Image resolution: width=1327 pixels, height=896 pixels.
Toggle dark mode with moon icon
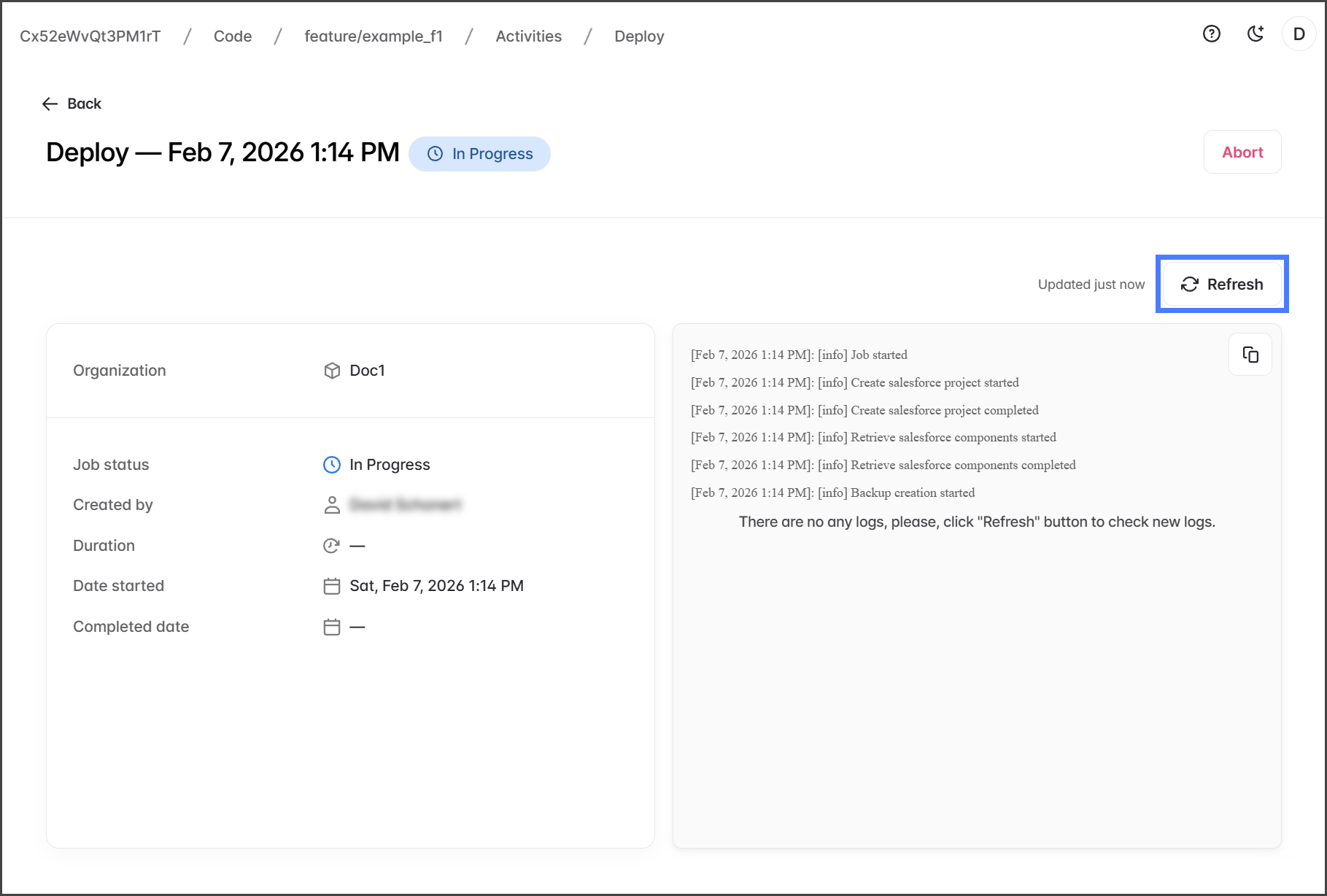[1255, 34]
